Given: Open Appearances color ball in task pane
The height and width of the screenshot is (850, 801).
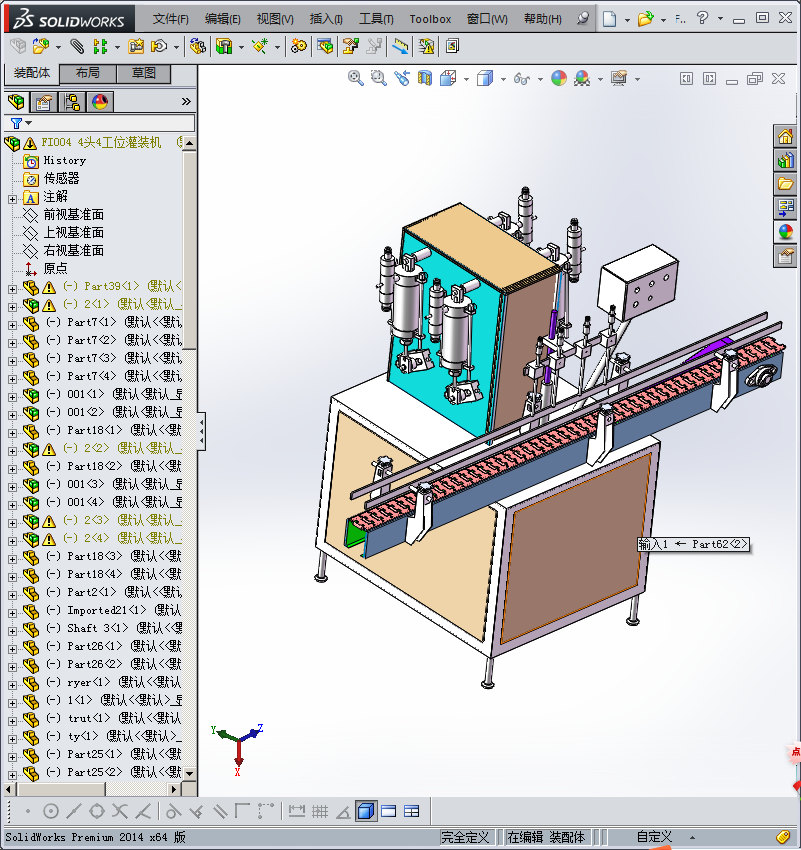Looking at the screenshot, I should [785, 232].
